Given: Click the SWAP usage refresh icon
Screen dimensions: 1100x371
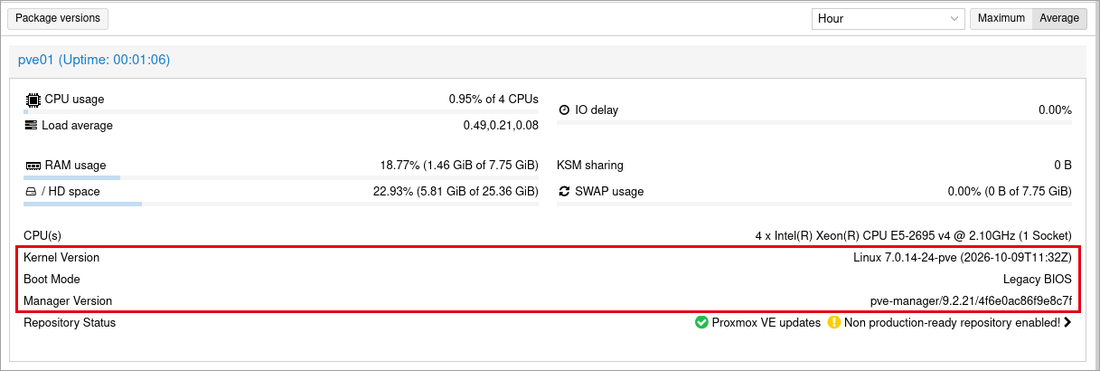Looking at the screenshot, I should click(x=564, y=191).
